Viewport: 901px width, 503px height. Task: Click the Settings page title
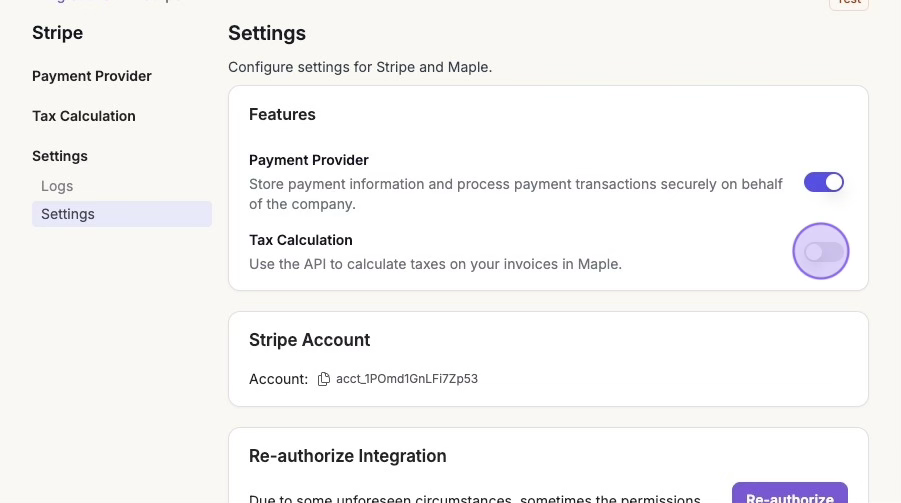(x=267, y=33)
